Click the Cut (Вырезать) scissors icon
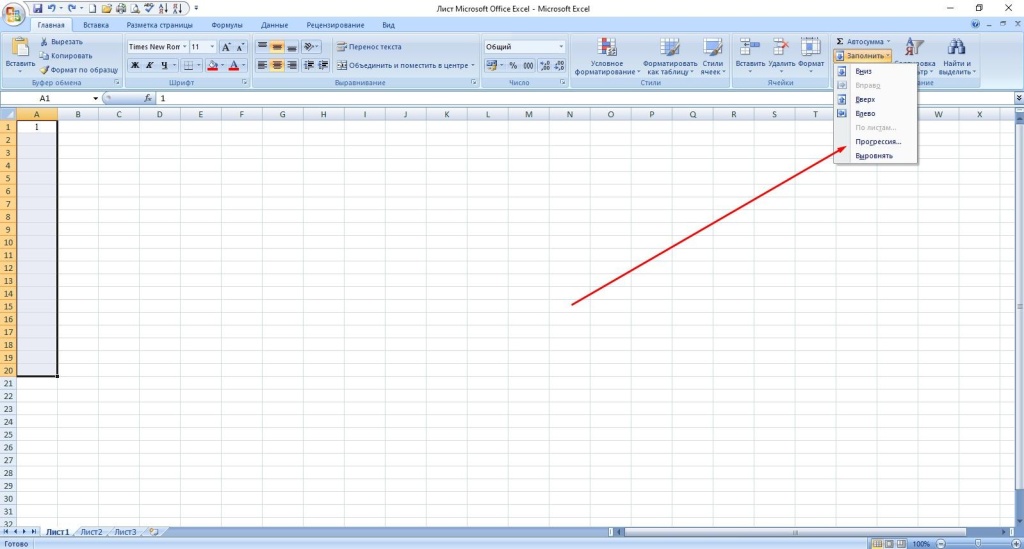Screen dimensions: 1024x549 [44, 42]
